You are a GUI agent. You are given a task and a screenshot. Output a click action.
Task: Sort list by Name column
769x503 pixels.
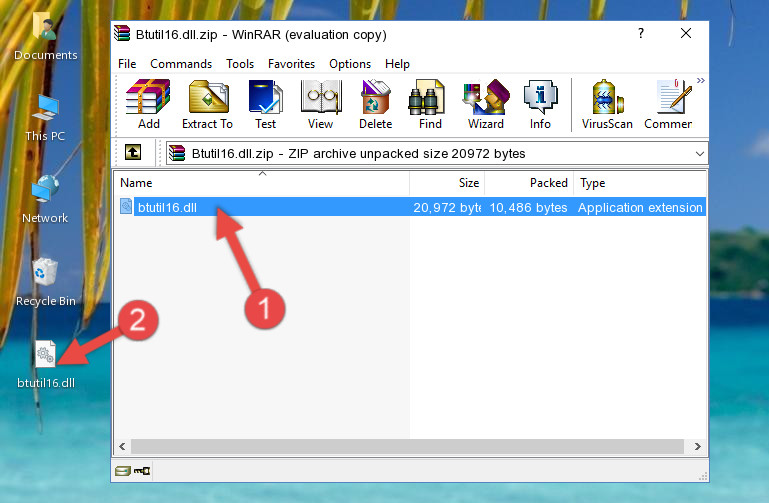262,183
